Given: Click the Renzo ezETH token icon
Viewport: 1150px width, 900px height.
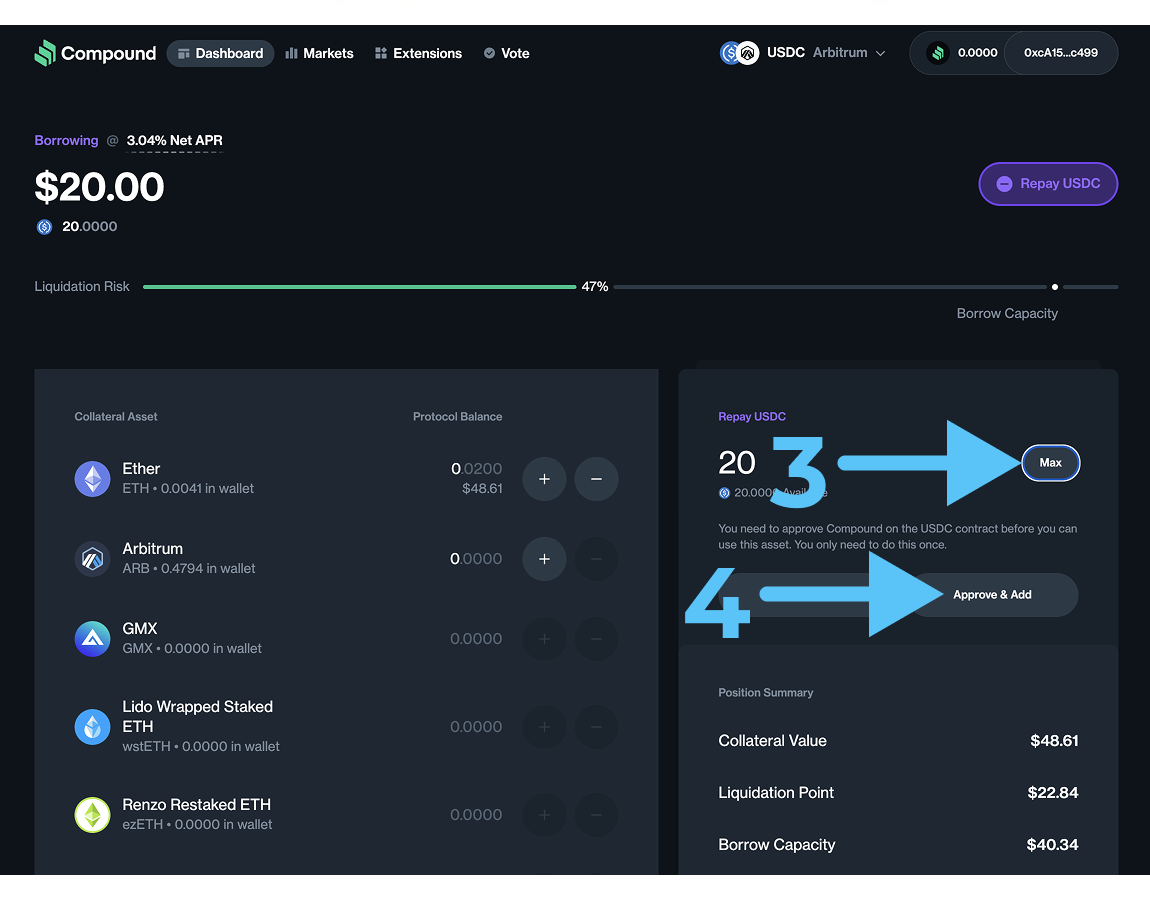Looking at the screenshot, I should 92,815.
